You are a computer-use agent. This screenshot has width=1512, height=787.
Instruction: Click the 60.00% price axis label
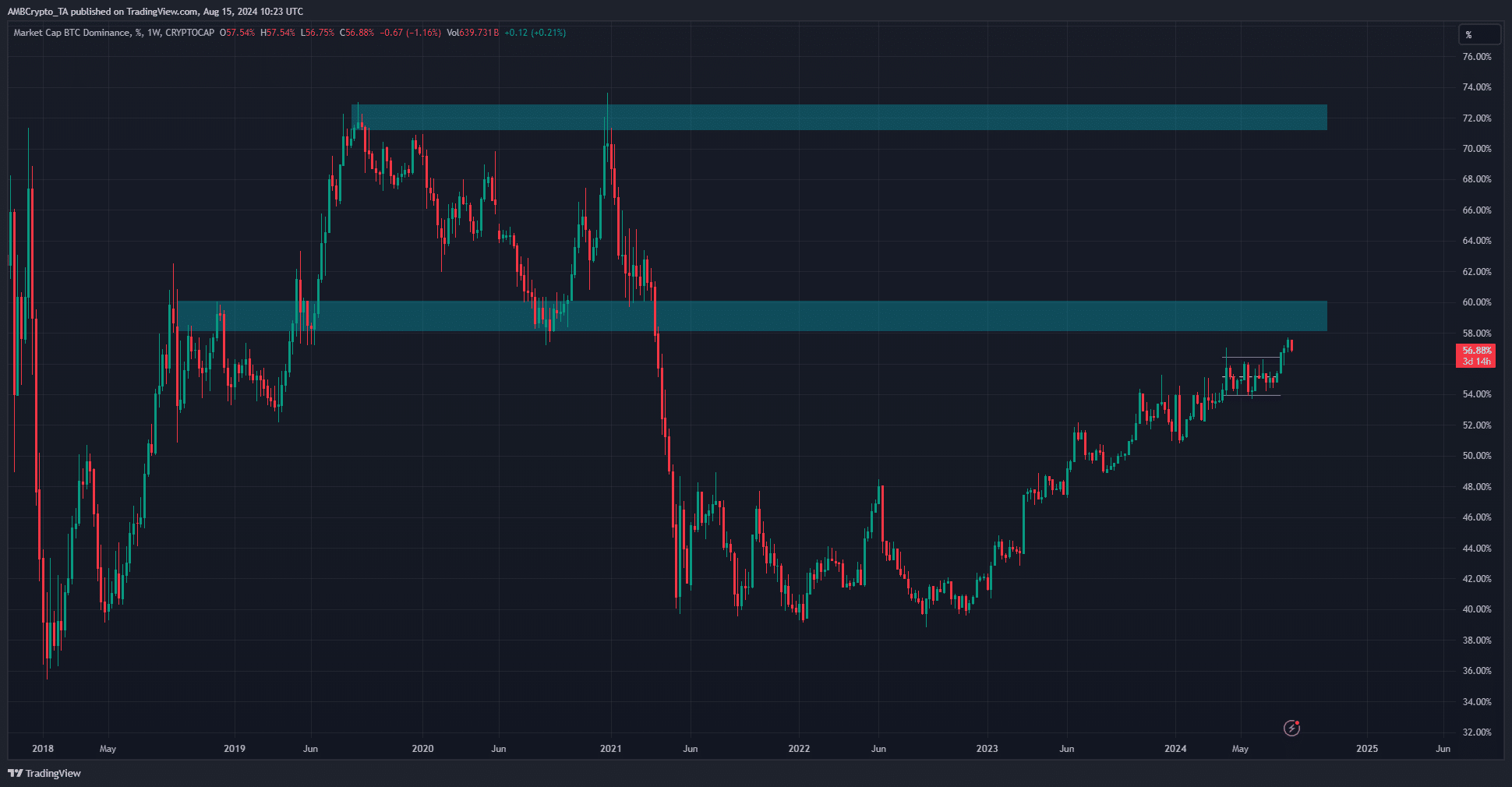[x=1477, y=302]
